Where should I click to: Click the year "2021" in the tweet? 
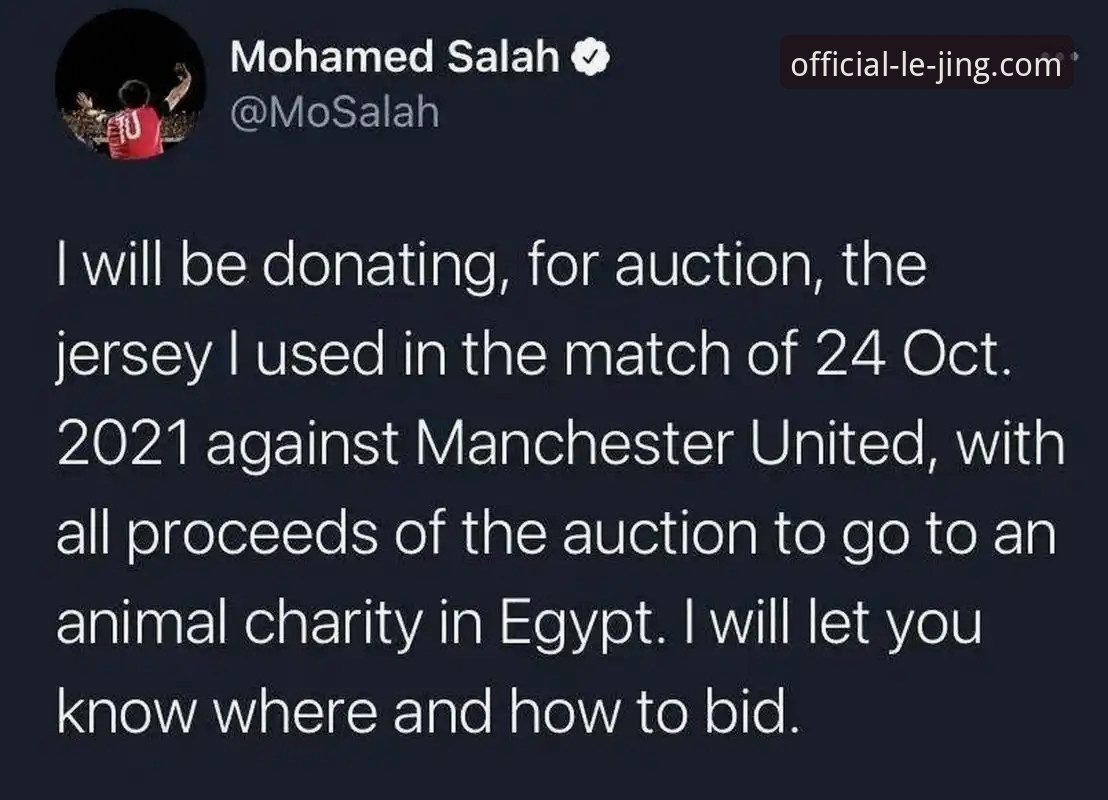123,443
